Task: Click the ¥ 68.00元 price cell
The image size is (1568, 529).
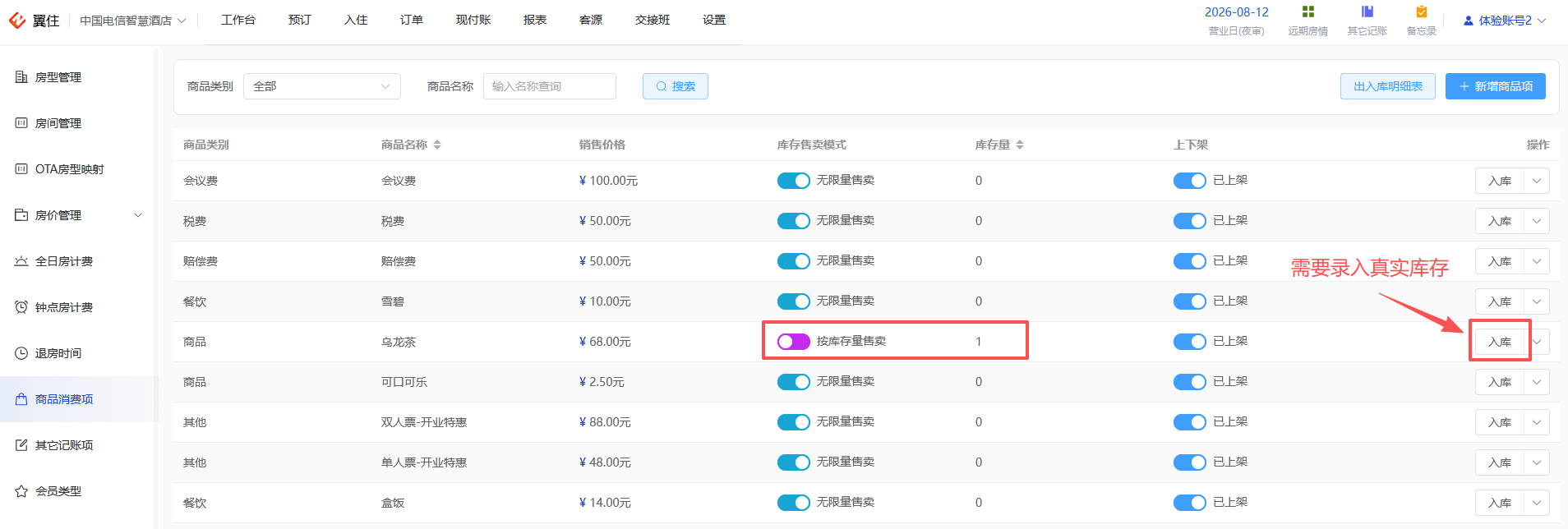Action: (605, 342)
